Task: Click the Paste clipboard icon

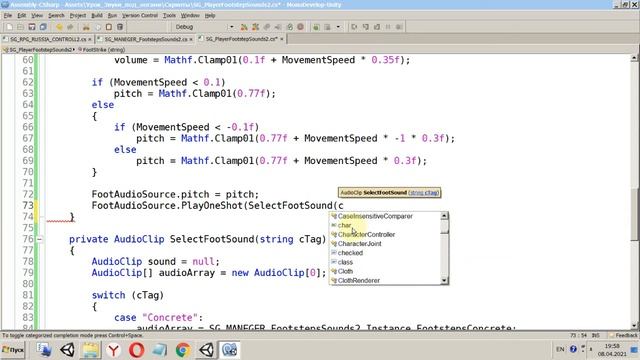Action: pos(109,27)
